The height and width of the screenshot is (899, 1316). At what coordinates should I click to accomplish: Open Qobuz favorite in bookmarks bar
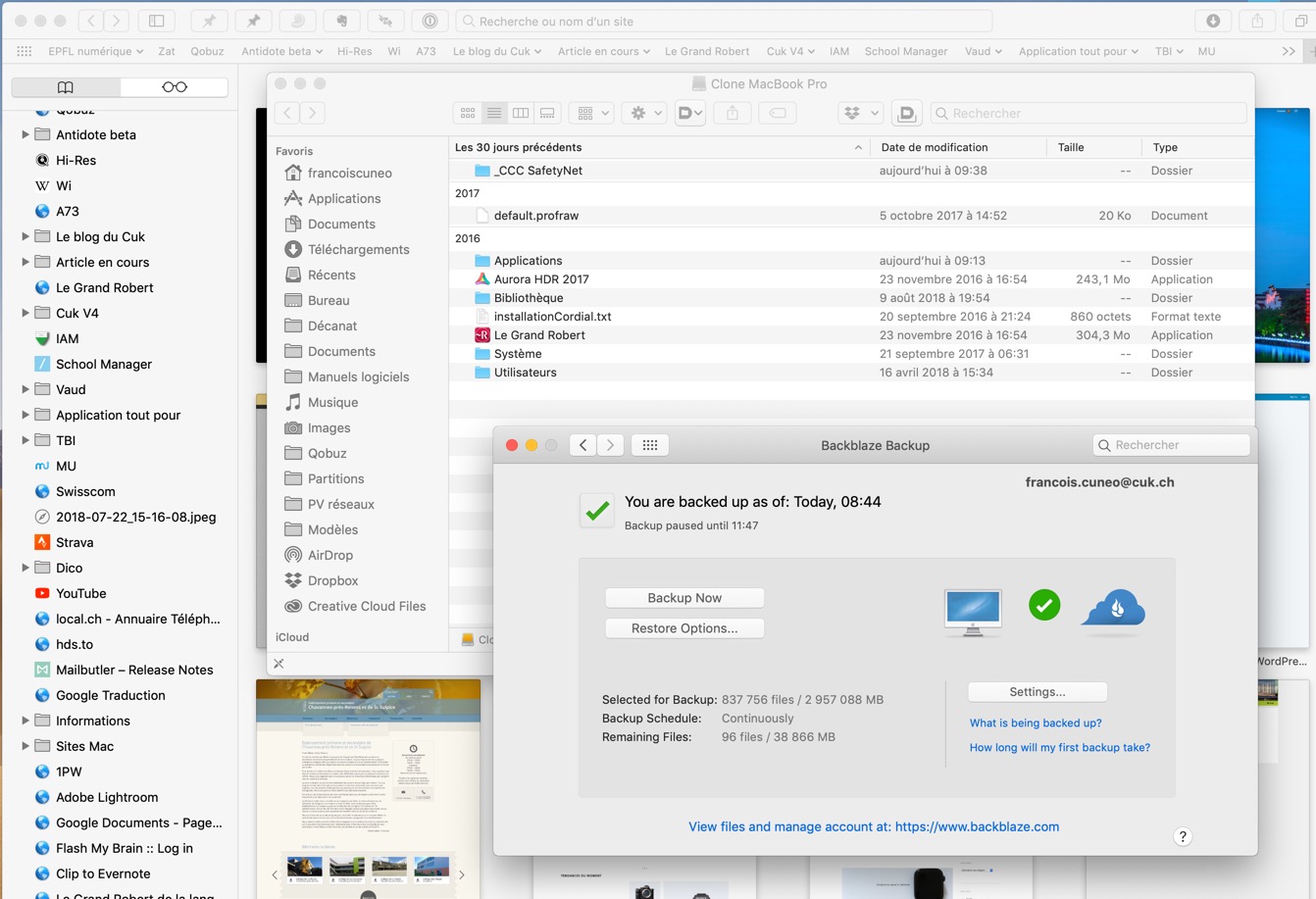[x=207, y=51]
